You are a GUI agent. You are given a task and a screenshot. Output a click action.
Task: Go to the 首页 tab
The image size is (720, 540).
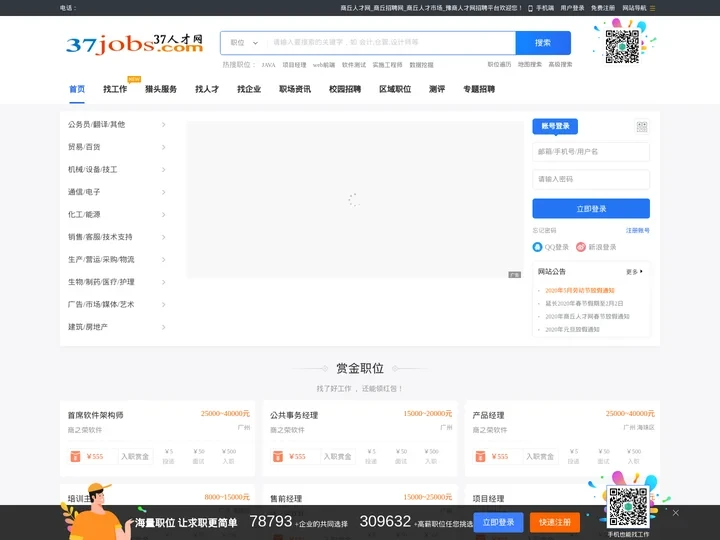[77, 89]
